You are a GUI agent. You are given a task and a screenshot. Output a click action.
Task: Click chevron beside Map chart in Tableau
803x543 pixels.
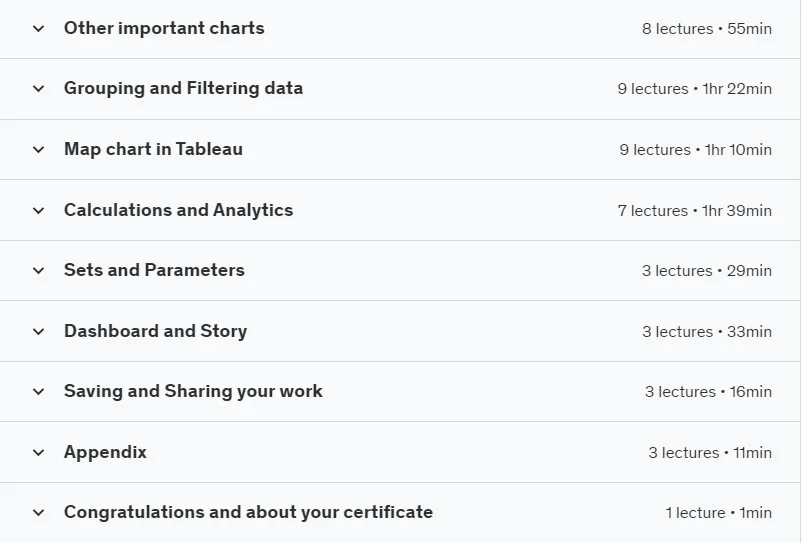[x=38, y=150]
